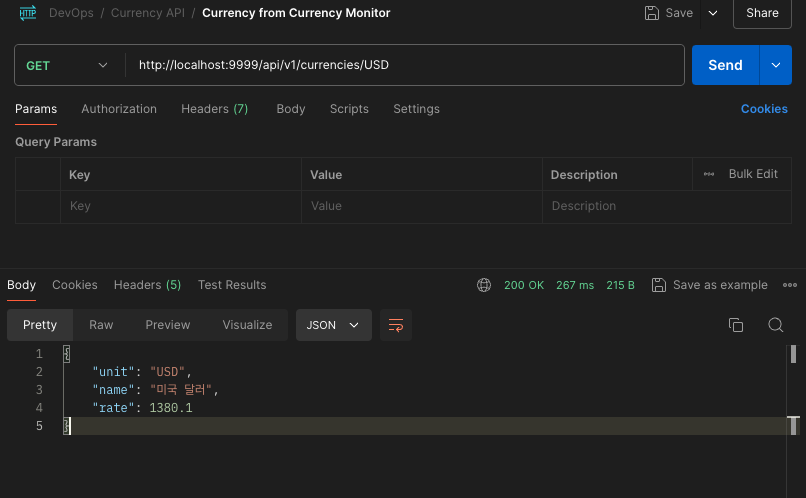
Task: Expand the Save options chevron
Action: pos(713,13)
